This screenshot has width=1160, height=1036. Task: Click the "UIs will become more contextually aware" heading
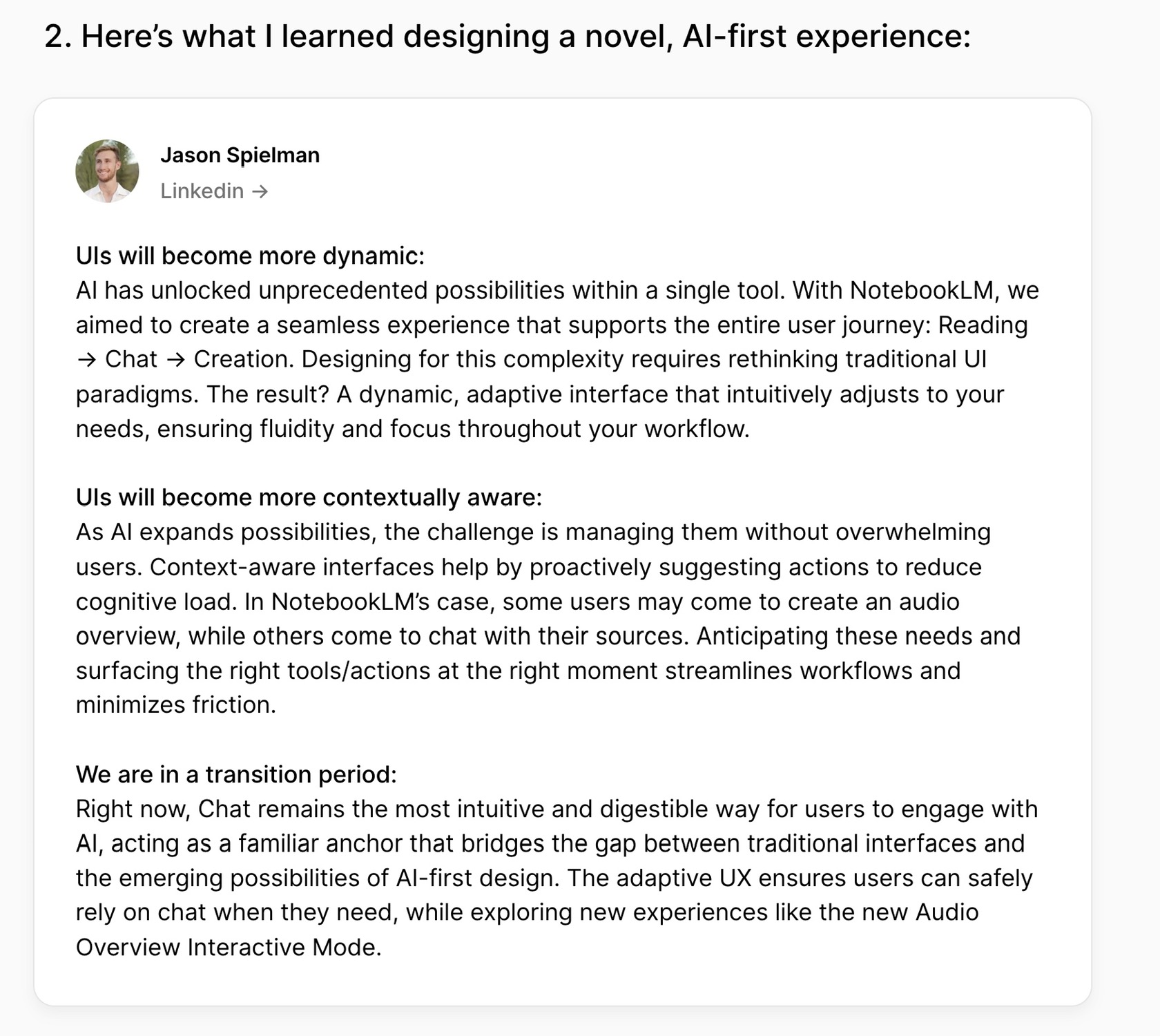[x=309, y=498]
